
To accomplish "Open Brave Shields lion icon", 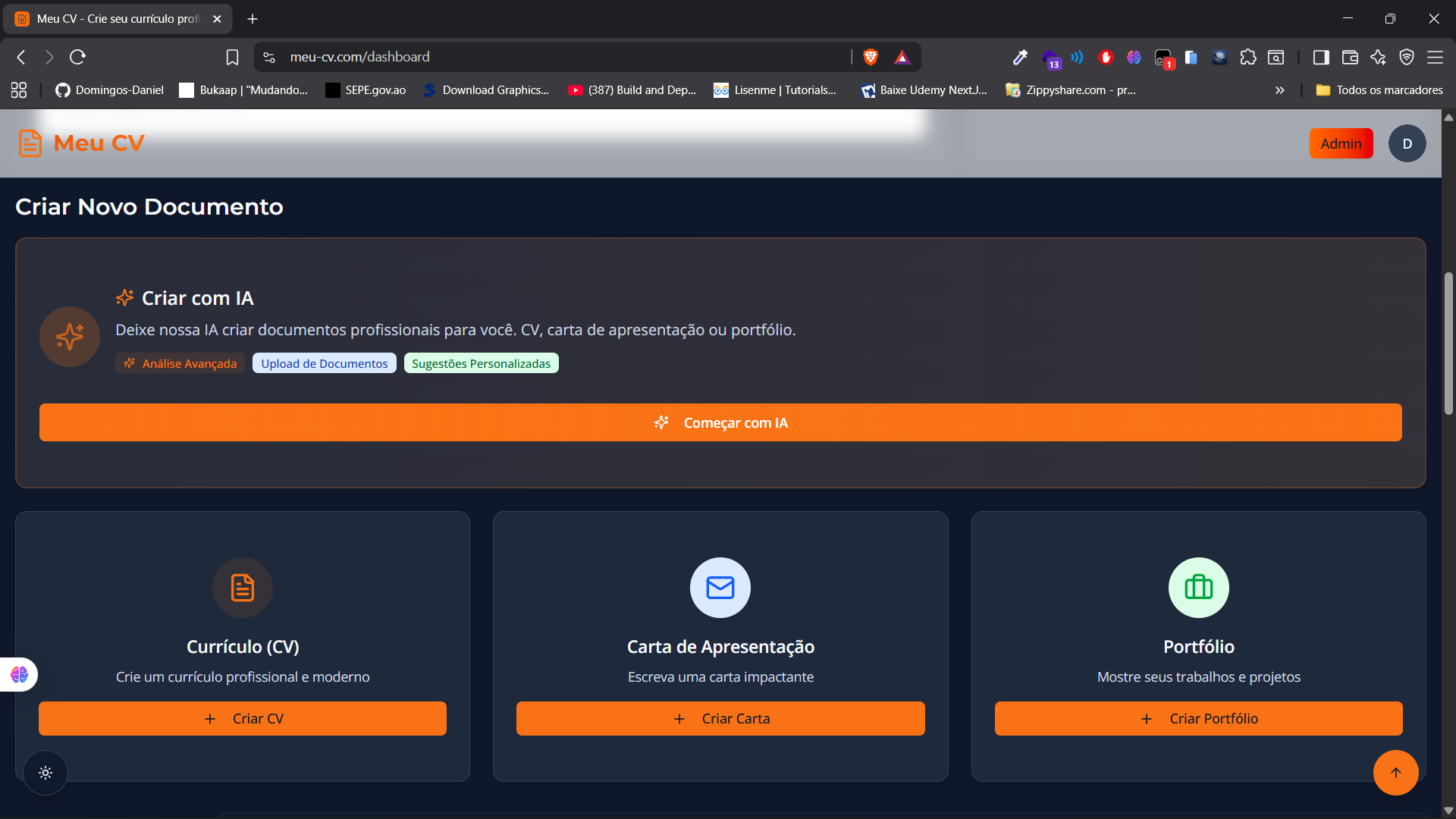I will tap(871, 57).
